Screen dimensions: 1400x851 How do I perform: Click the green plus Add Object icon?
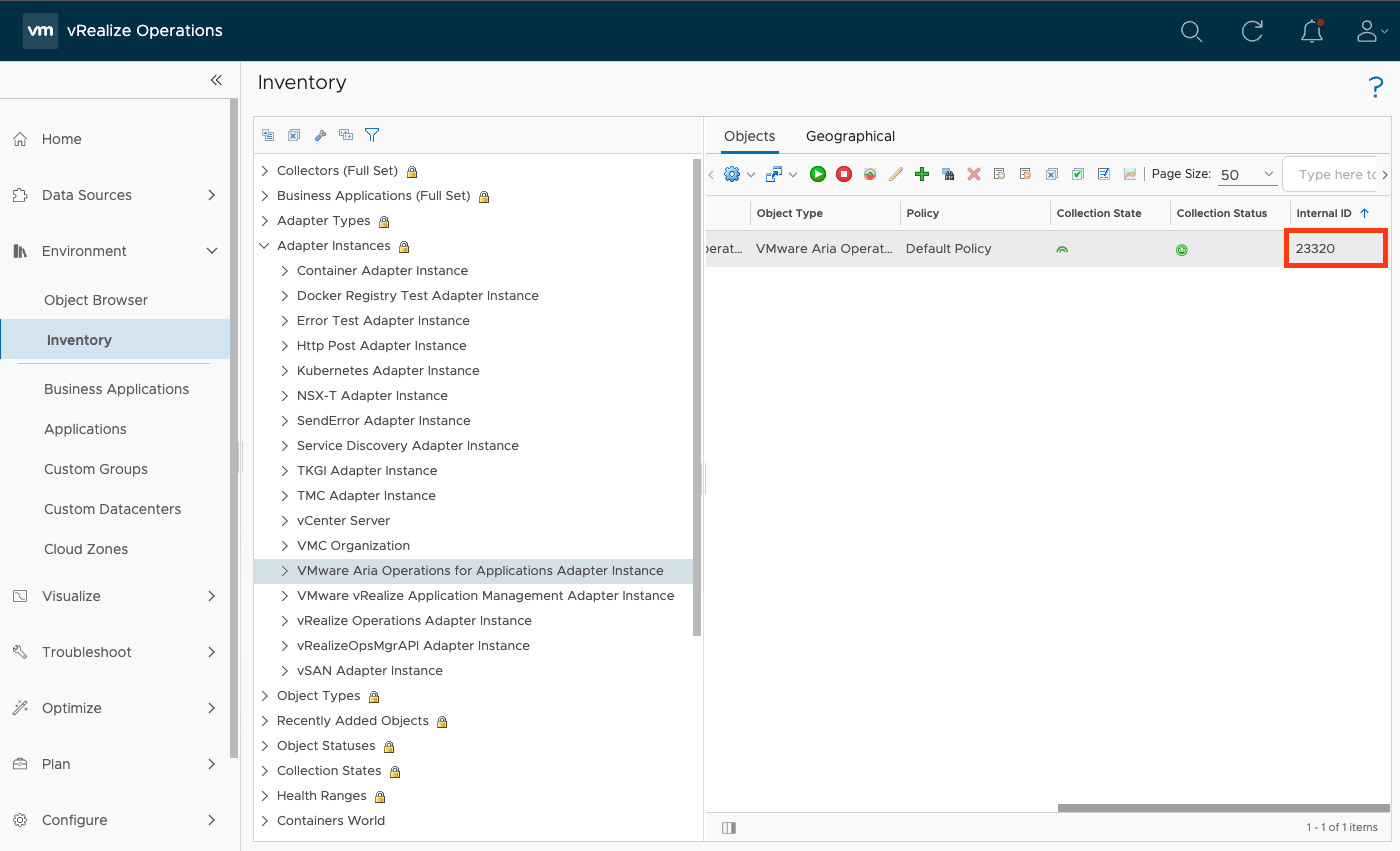point(922,174)
